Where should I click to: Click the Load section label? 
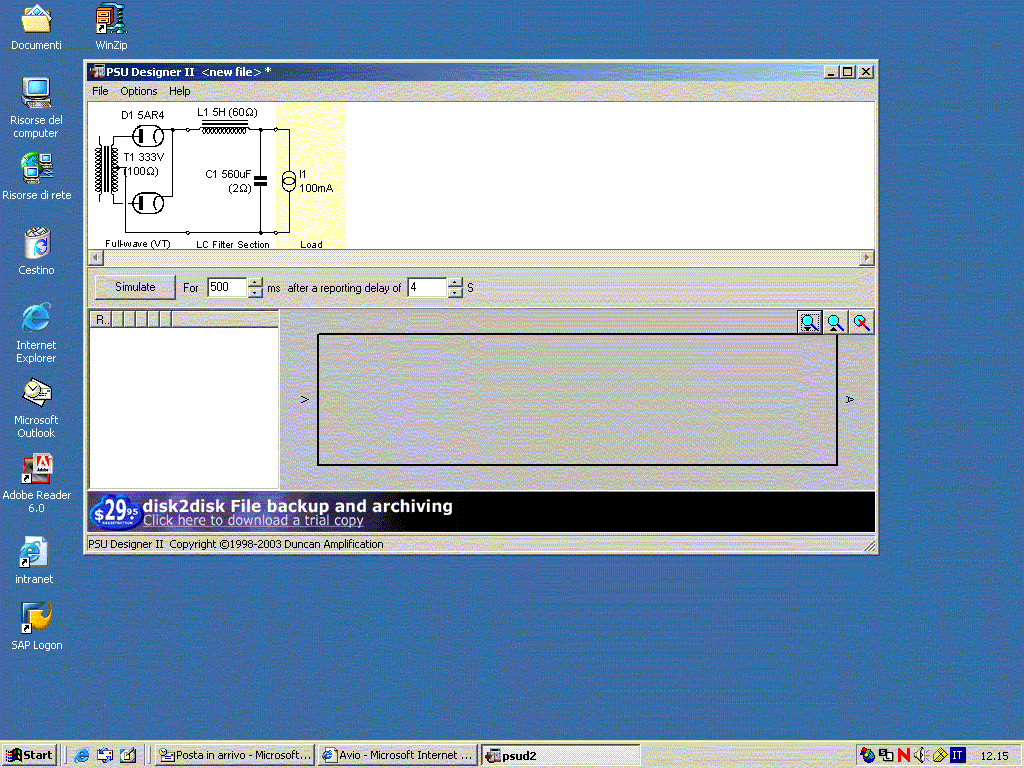coord(311,244)
